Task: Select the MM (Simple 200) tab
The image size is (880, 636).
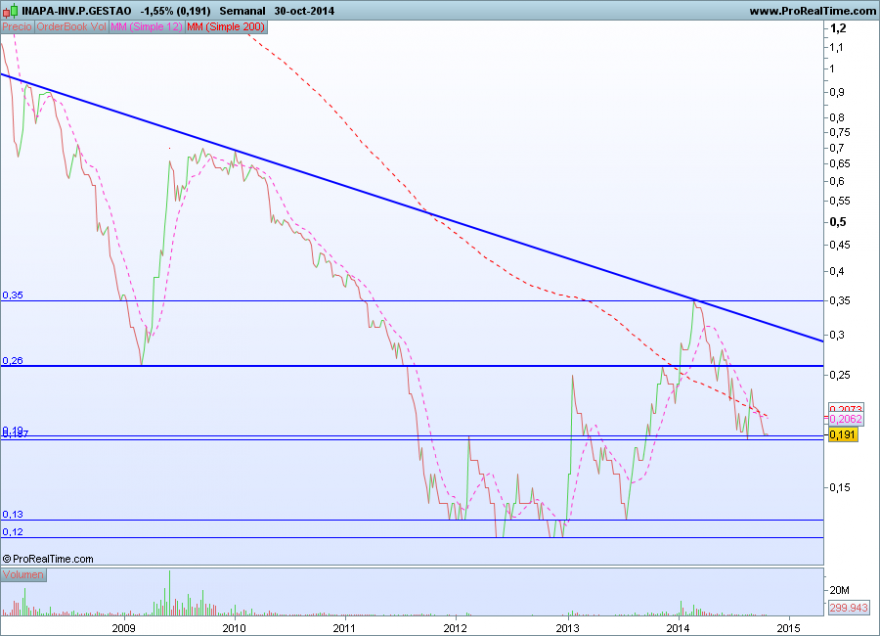Action: coord(226,27)
